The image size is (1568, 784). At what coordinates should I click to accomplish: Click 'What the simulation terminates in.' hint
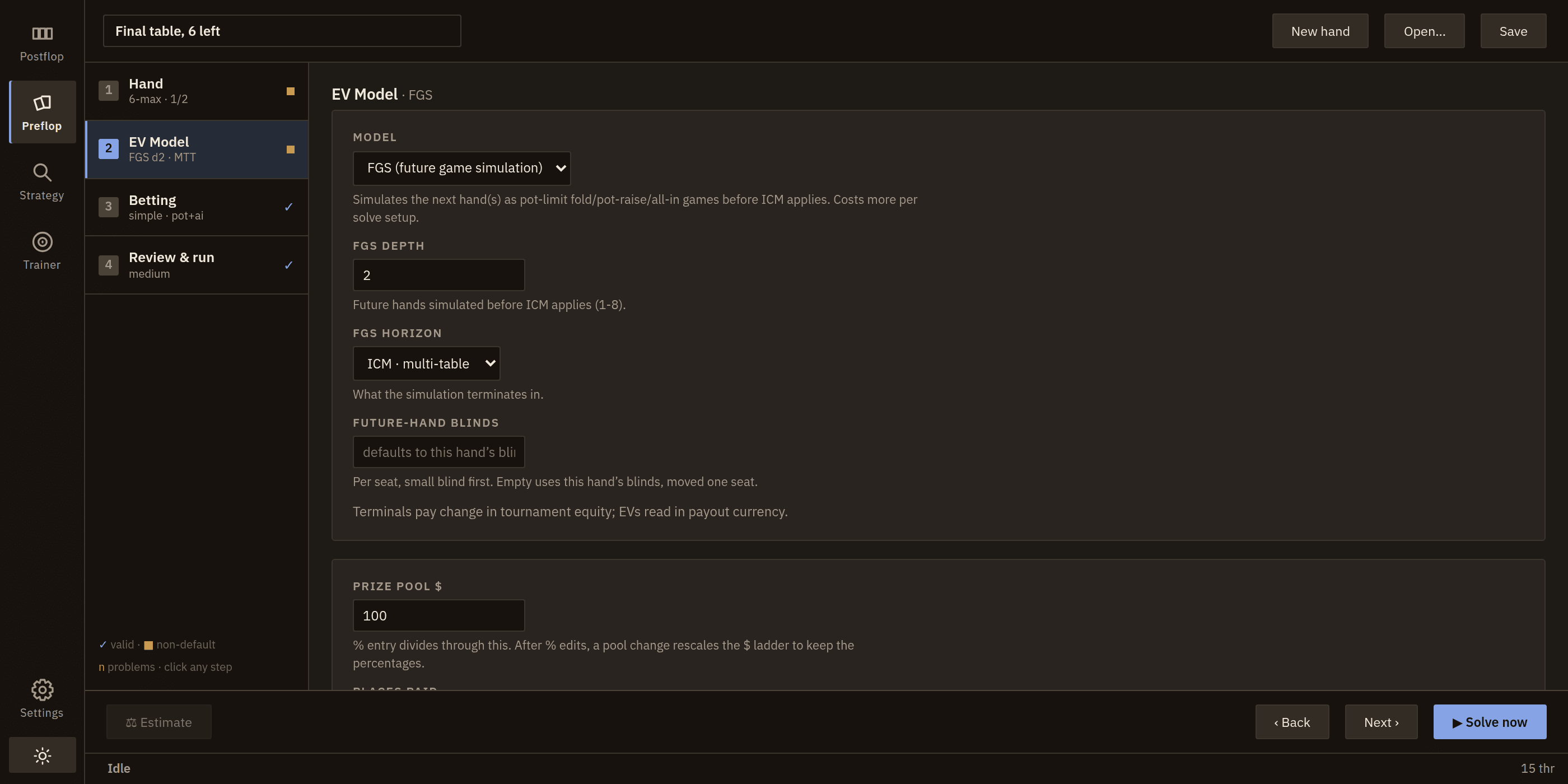(448, 394)
